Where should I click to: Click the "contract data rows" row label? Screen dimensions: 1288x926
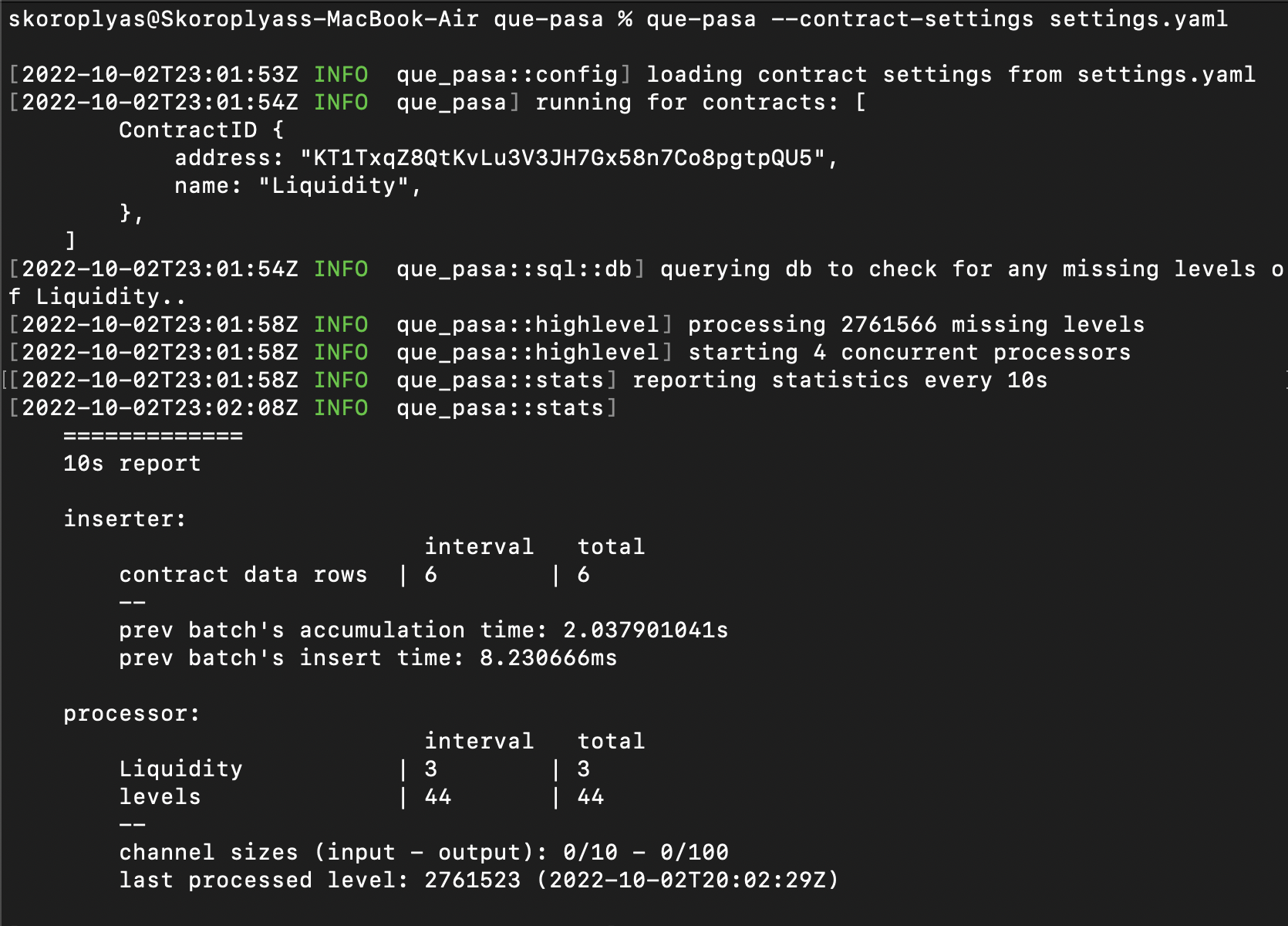pos(243,575)
